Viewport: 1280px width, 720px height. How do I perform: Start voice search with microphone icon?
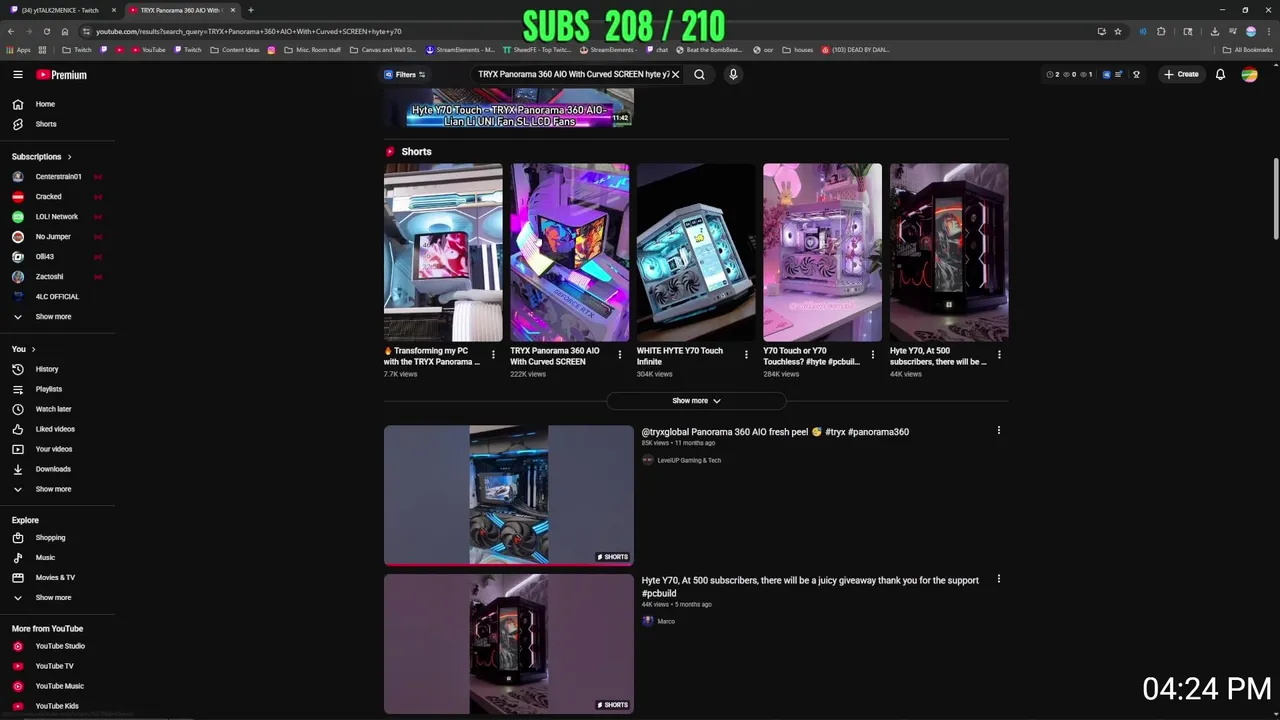(733, 74)
